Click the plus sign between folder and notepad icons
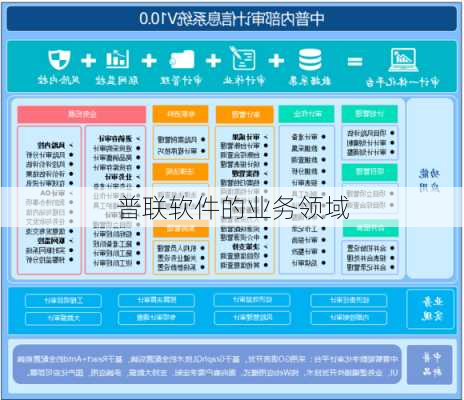The image size is (464, 400). click(x=213, y=61)
